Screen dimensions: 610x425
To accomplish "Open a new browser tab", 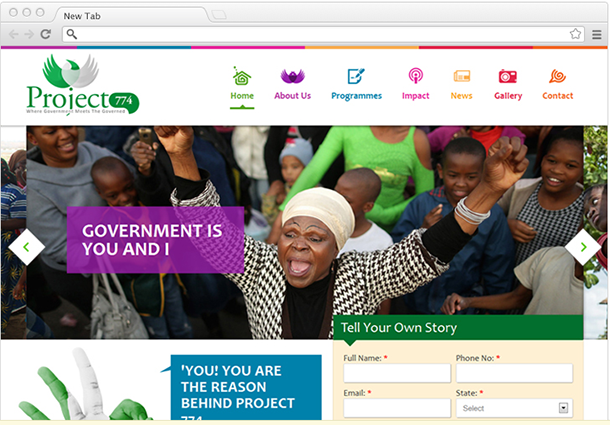I will point(219,15).
